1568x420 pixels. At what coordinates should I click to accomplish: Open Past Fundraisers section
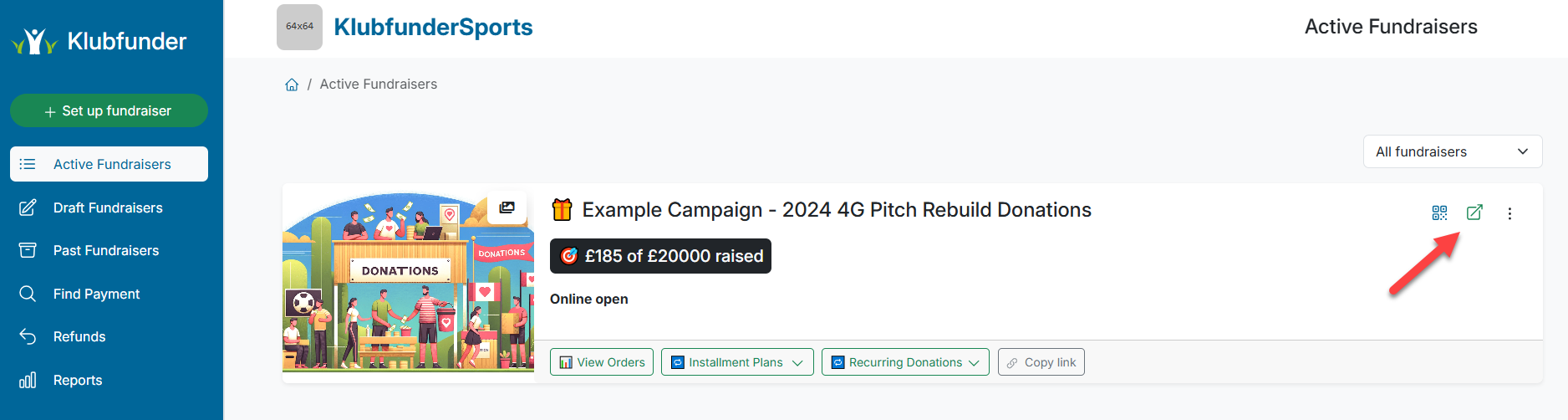(106, 250)
